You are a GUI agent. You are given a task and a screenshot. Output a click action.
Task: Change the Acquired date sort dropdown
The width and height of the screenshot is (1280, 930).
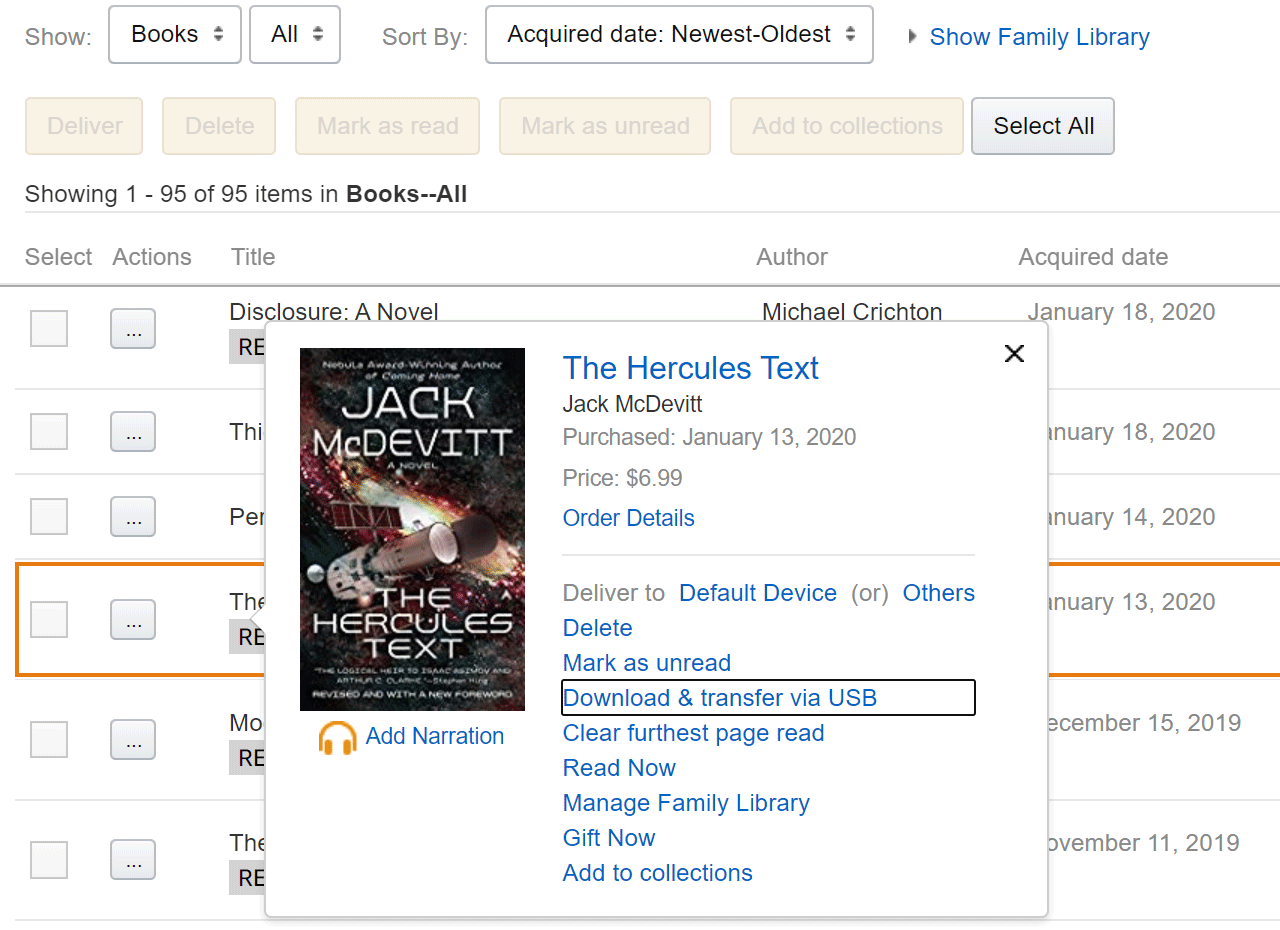tap(680, 35)
